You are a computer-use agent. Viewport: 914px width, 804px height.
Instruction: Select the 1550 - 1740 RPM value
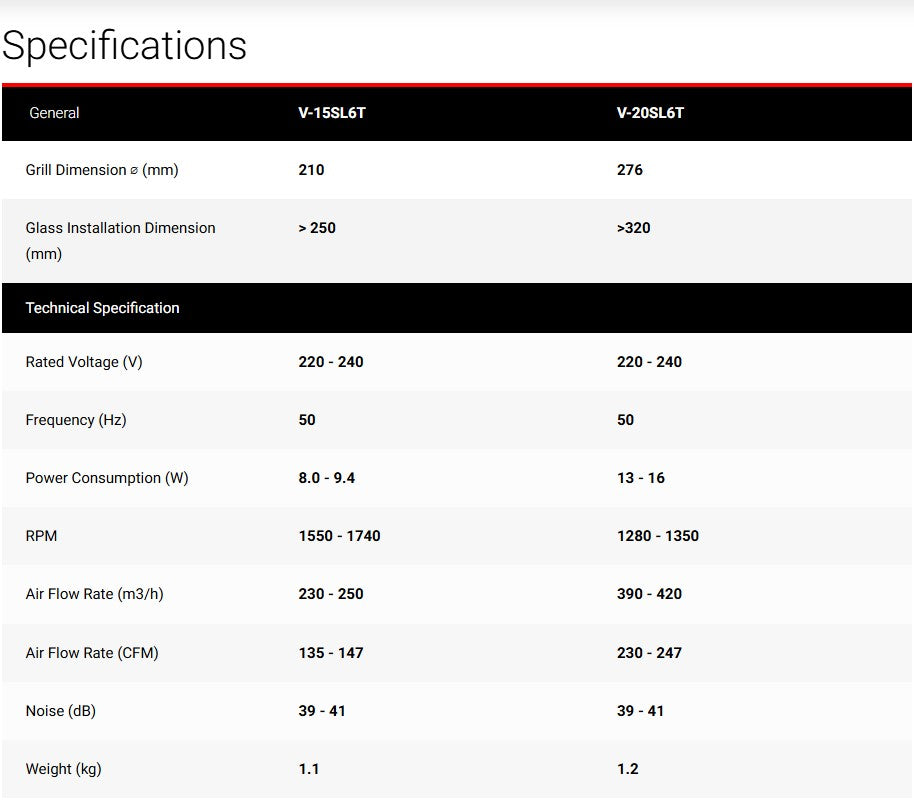[339, 536]
